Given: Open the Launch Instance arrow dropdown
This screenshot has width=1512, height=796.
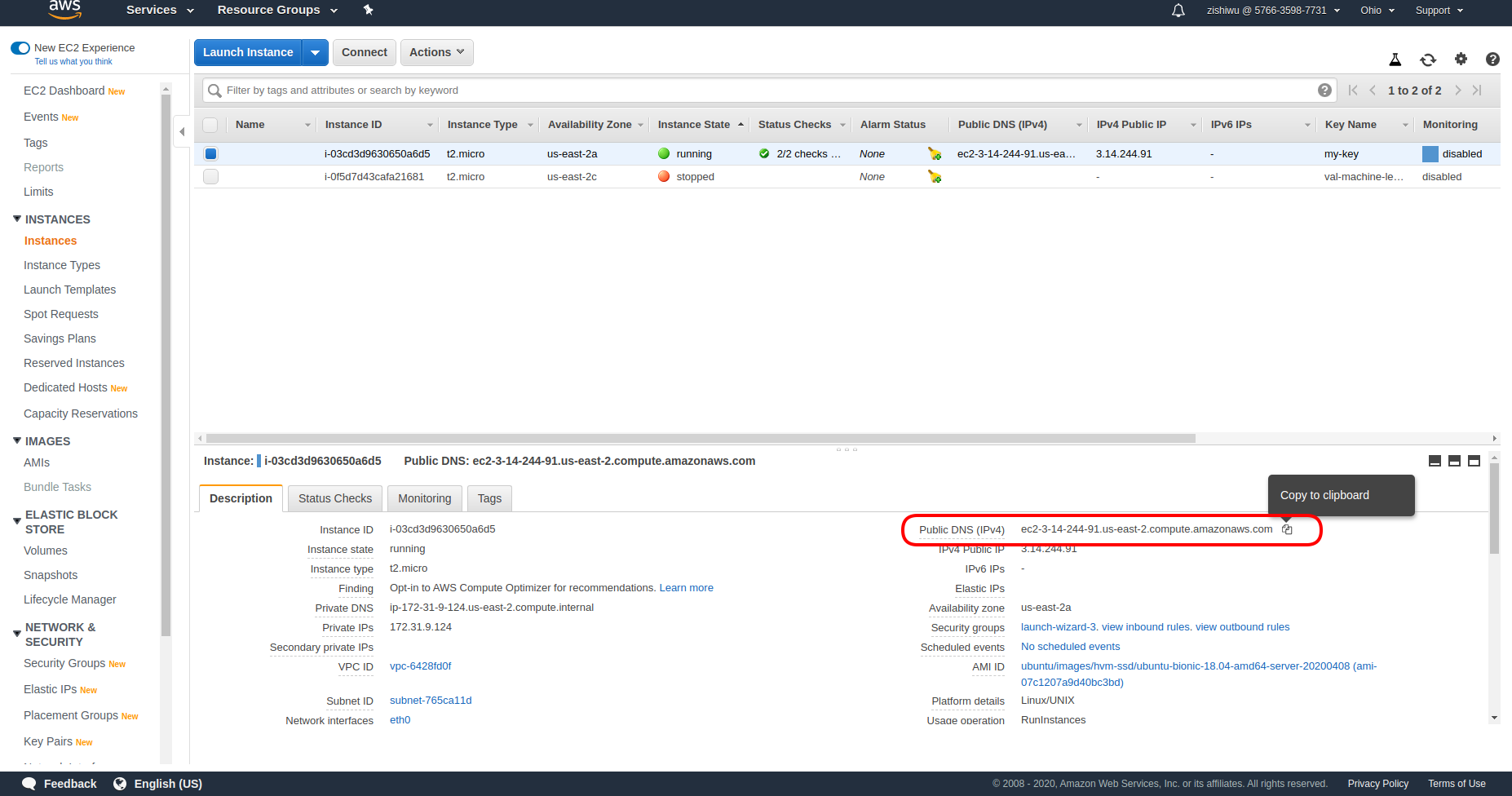Looking at the screenshot, I should point(315,52).
